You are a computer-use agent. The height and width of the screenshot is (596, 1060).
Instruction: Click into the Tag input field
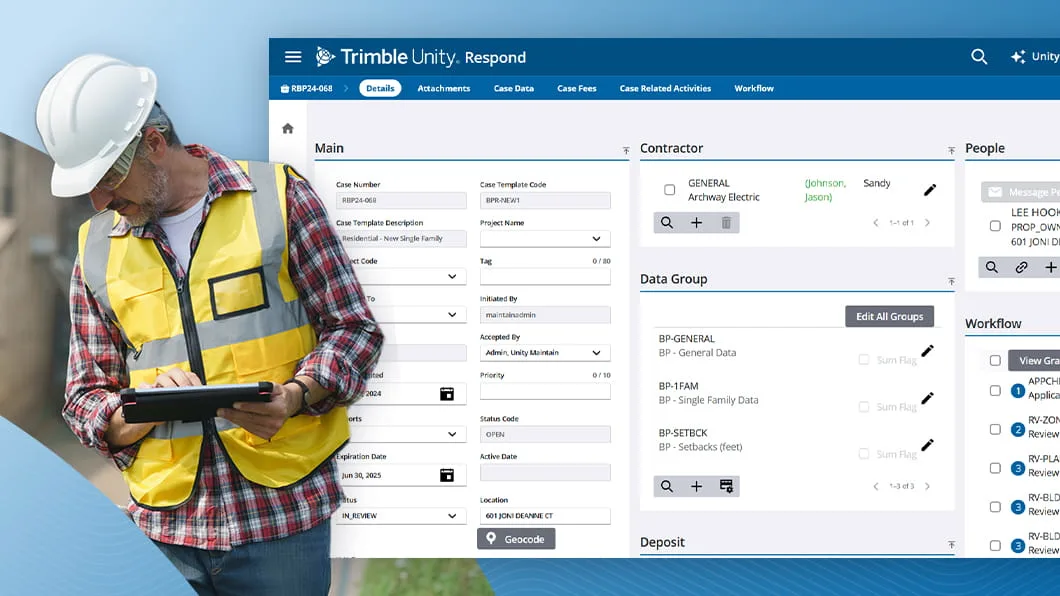click(x=545, y=276)
